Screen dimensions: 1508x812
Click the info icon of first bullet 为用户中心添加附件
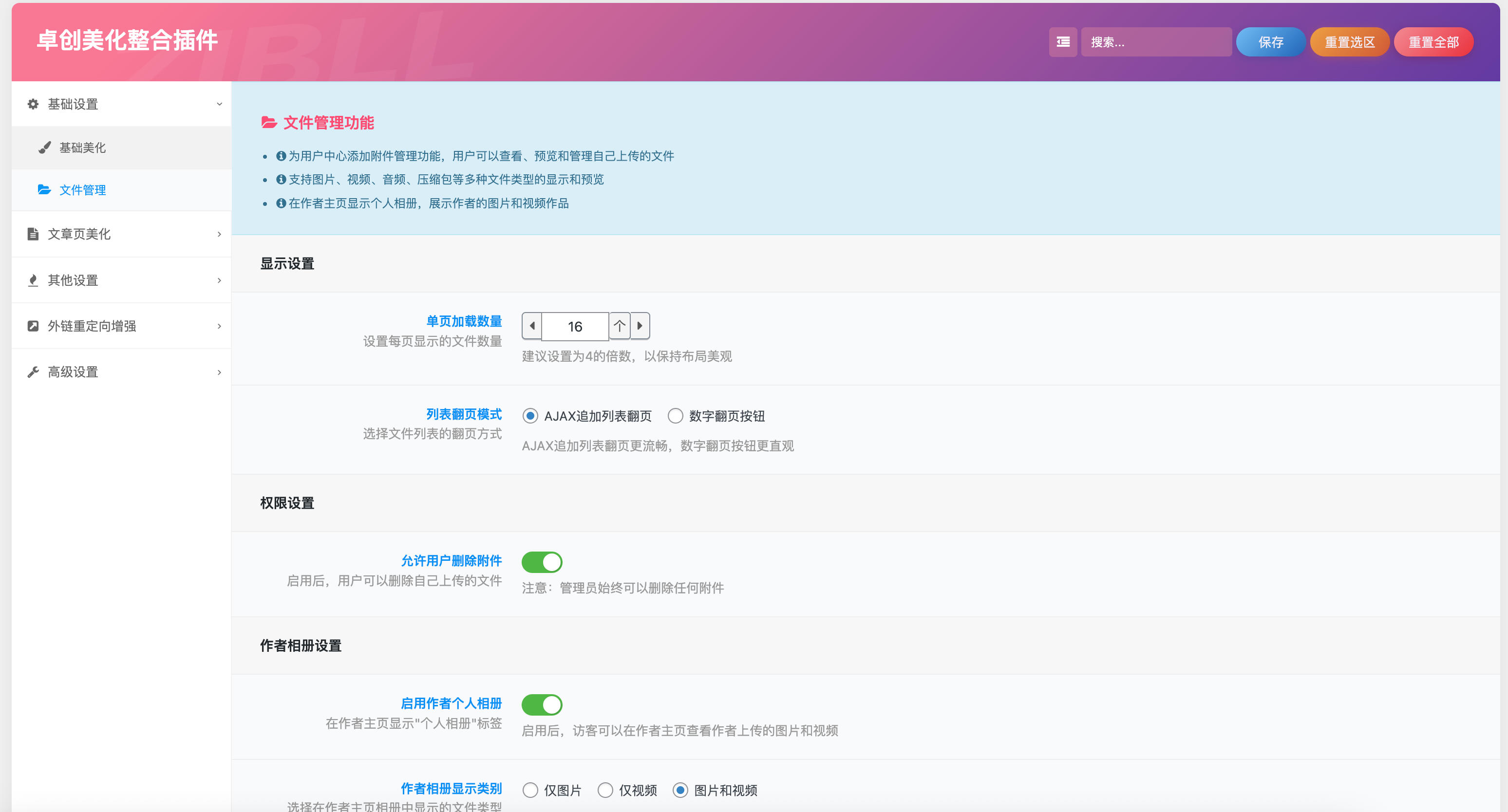click(x=281, y=156)
